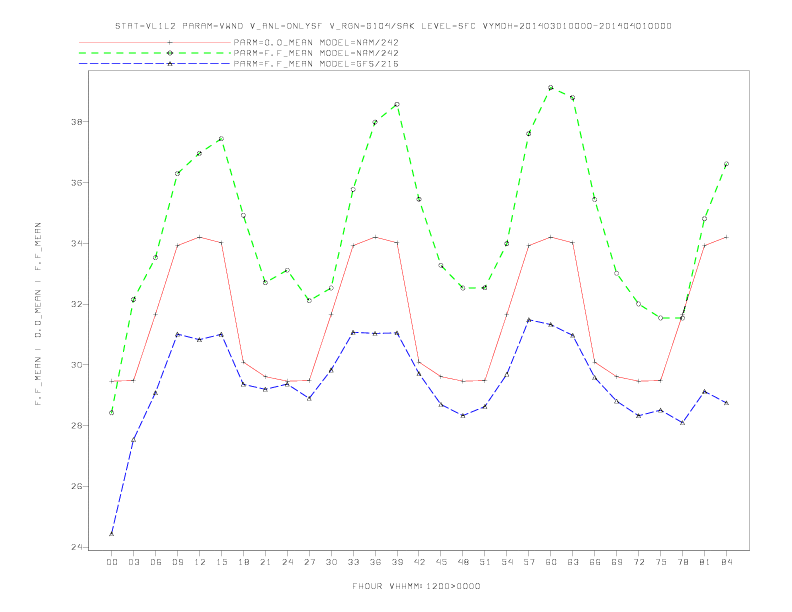Click the y-axis tick label 24
The image size is (792, 612).
pyautogui.click(x=76, y=547)
